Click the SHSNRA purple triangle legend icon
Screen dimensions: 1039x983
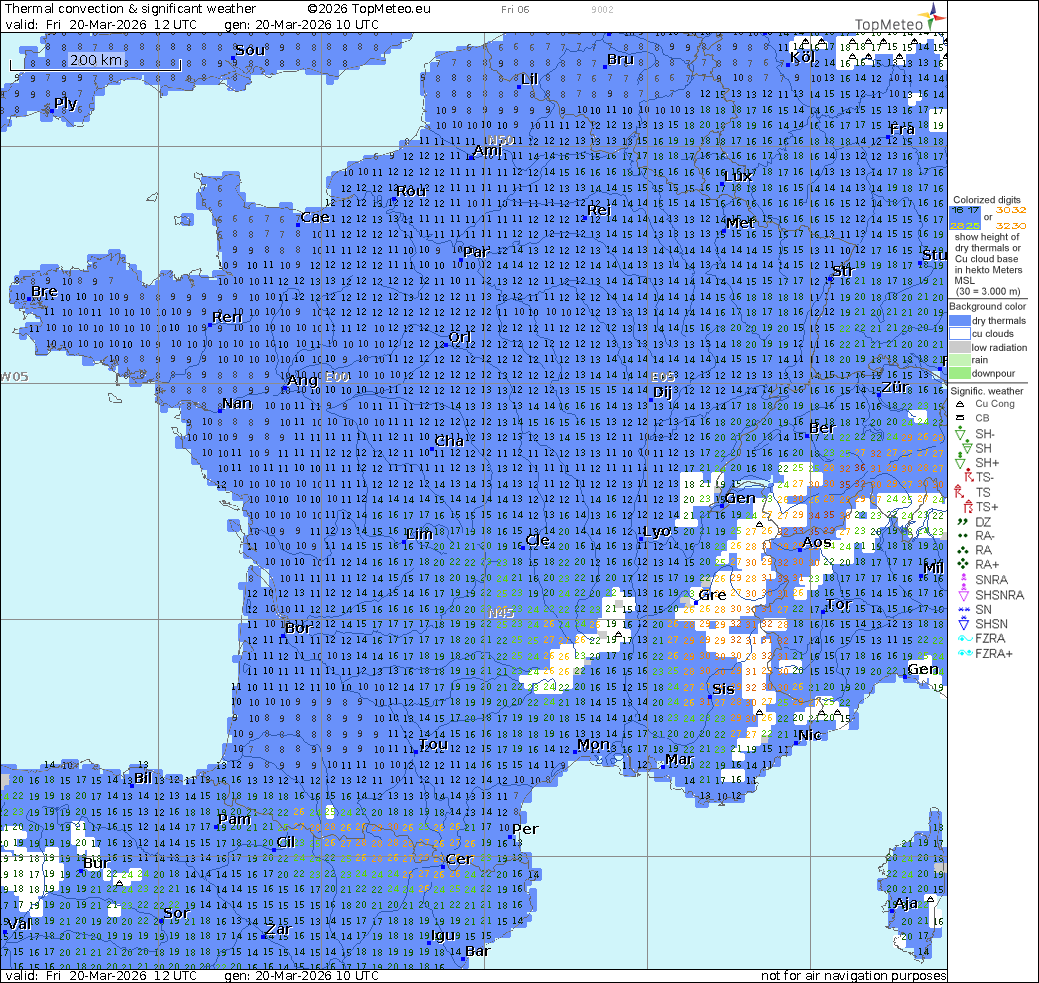pos(960,594)
